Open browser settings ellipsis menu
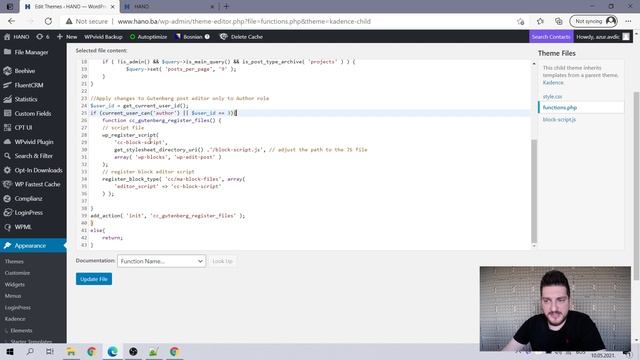 (x=628, y=21)
